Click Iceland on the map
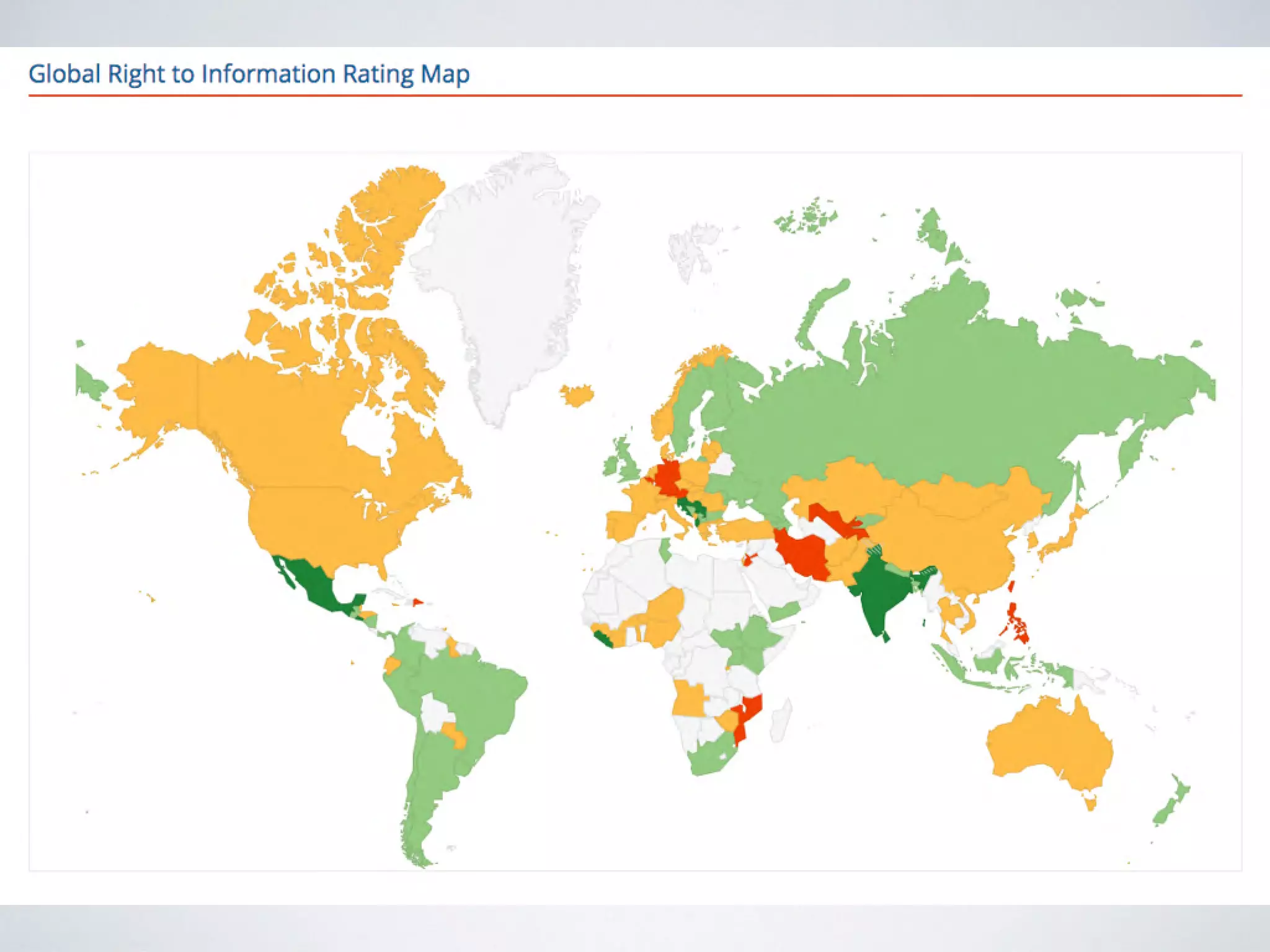The height and width of the screenshot is (952, 1270). point(577,395)
